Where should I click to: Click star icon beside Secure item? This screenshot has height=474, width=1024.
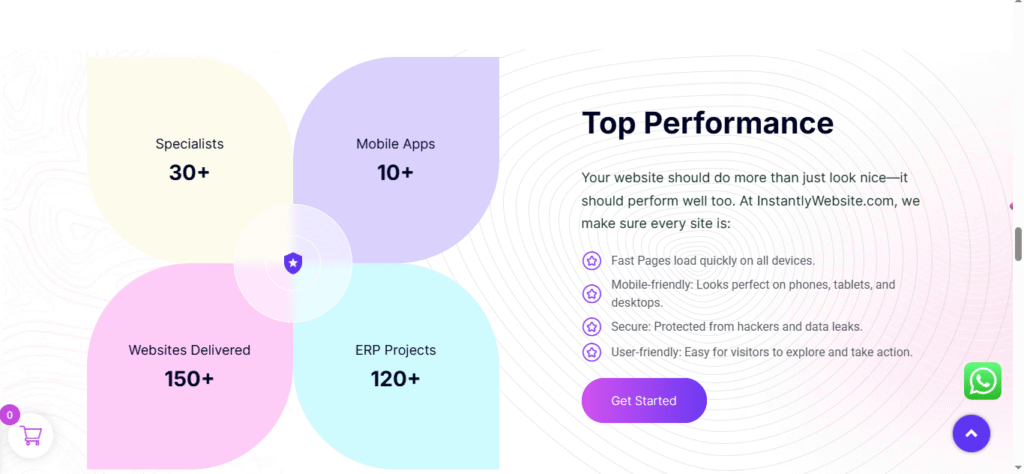591,327
